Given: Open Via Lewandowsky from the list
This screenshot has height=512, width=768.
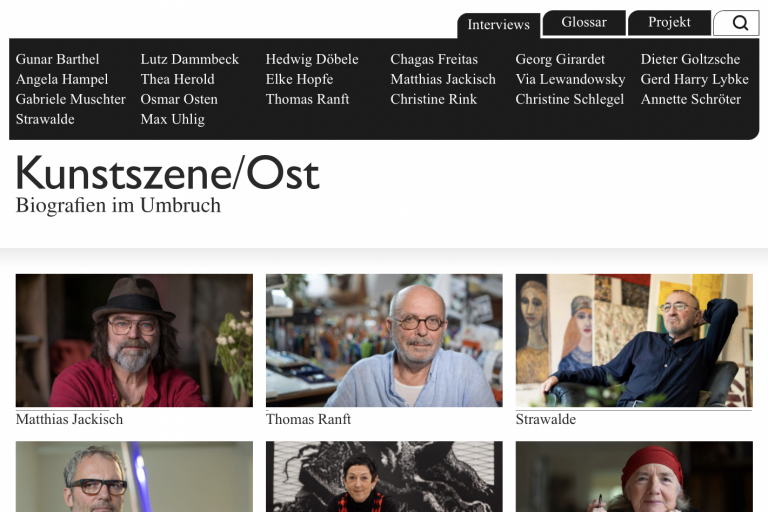Looking at the screenshot, I should [570, 79].
